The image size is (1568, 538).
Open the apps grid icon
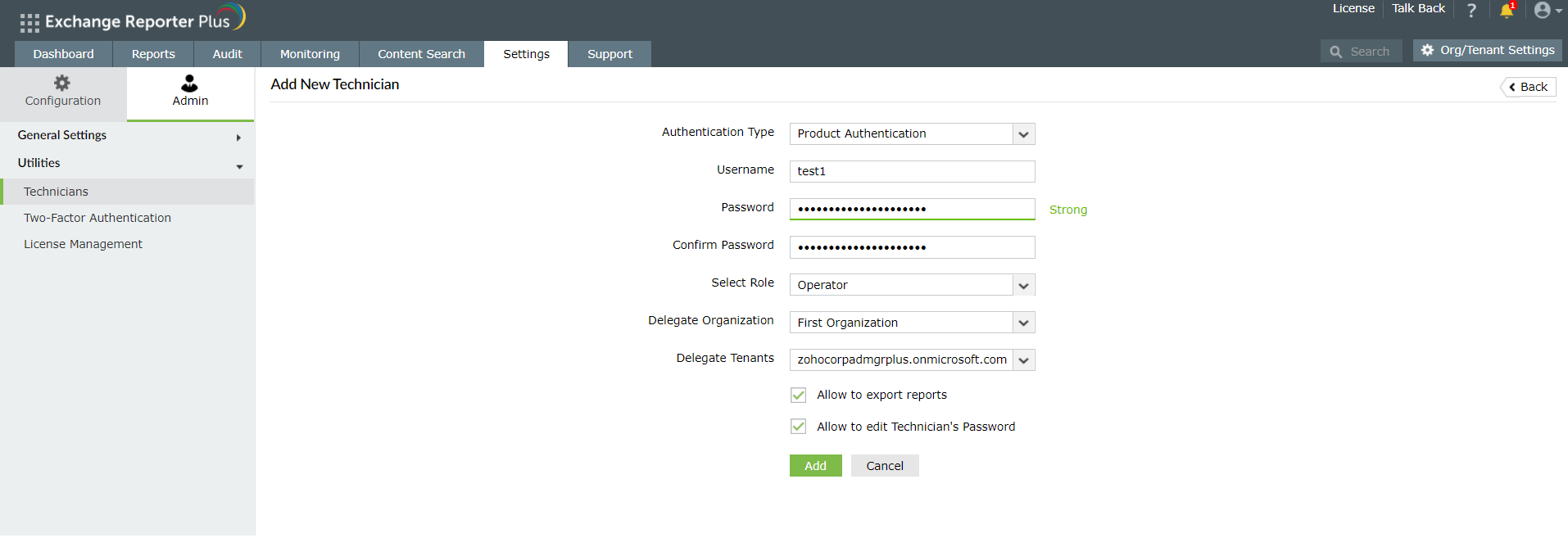coord(29,23)
